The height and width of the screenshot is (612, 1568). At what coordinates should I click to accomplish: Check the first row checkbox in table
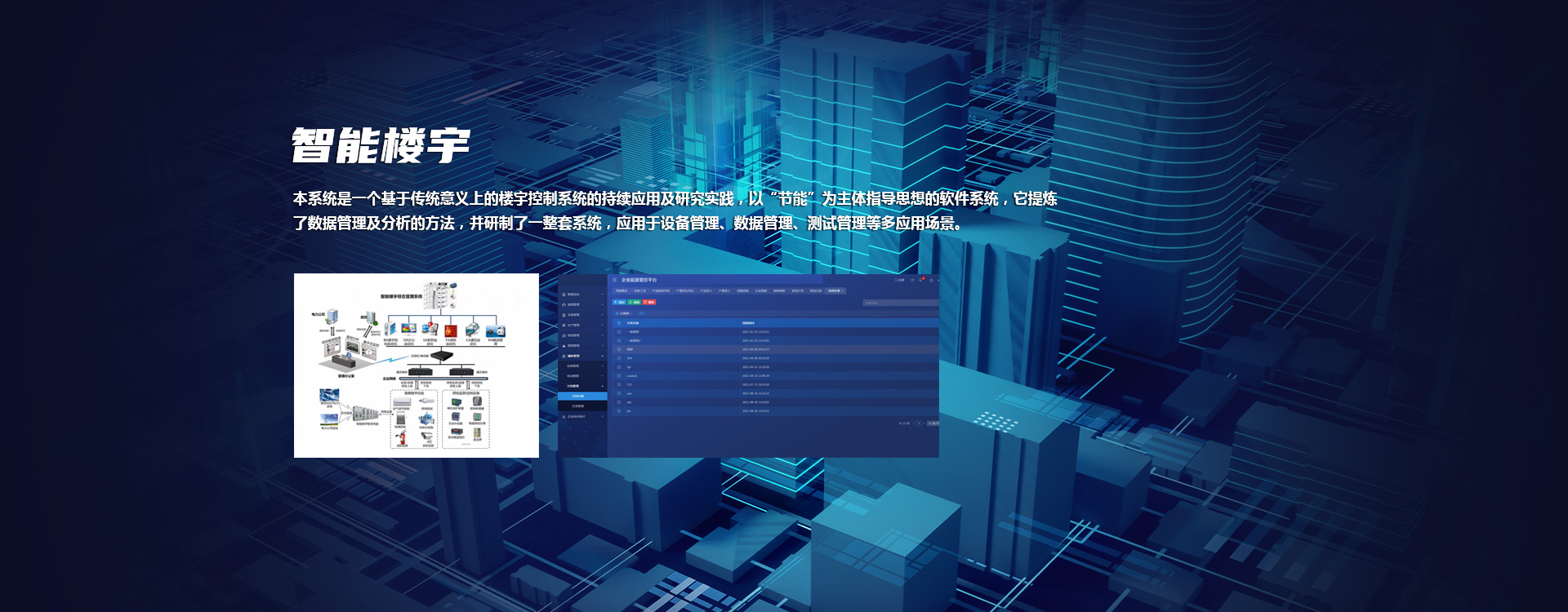[619, 332]
